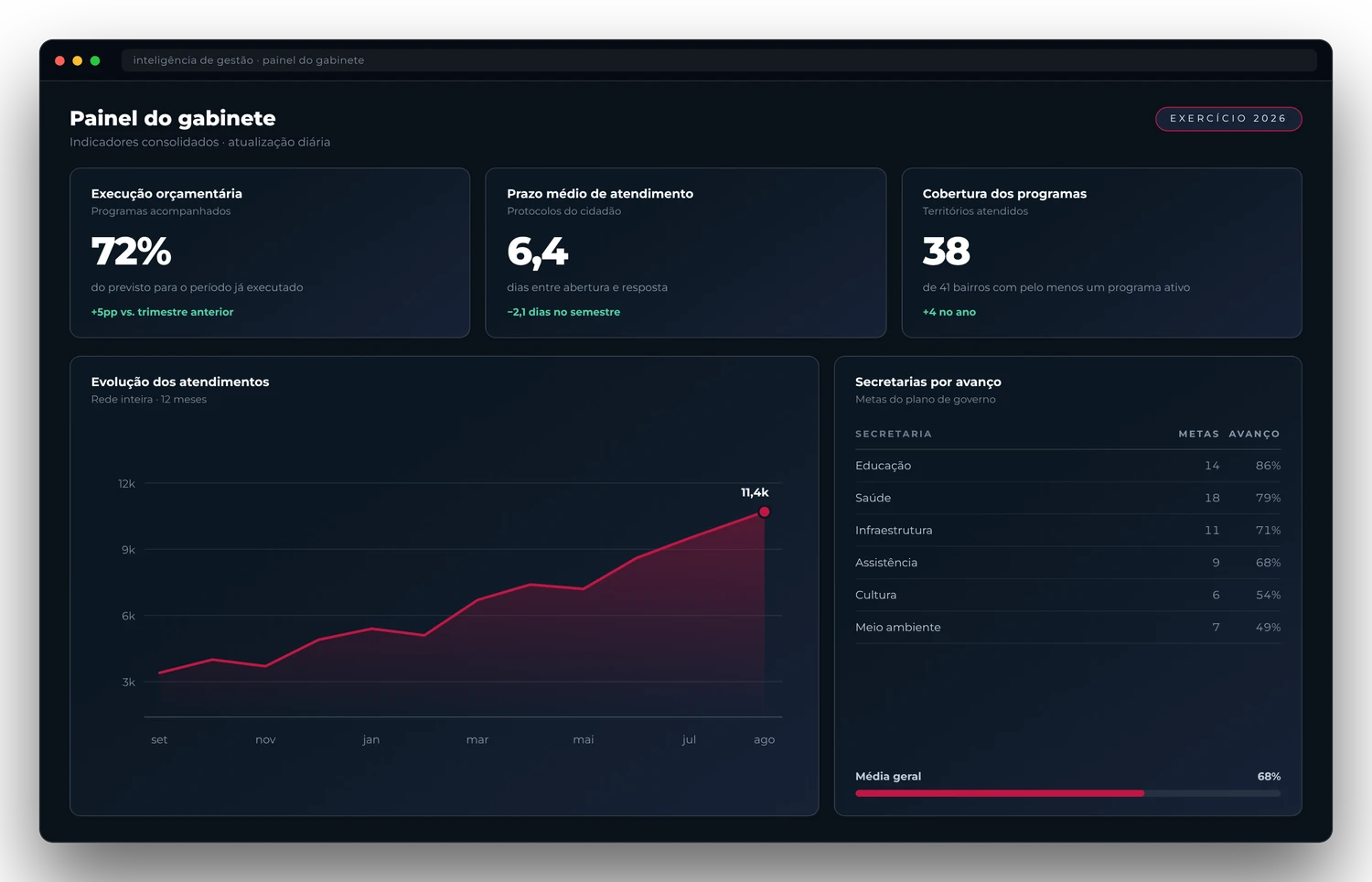Click the '+5pp vs. trimestre anterior' indicator
Screen dimensions: 1372x882
[x=162, y=312]
